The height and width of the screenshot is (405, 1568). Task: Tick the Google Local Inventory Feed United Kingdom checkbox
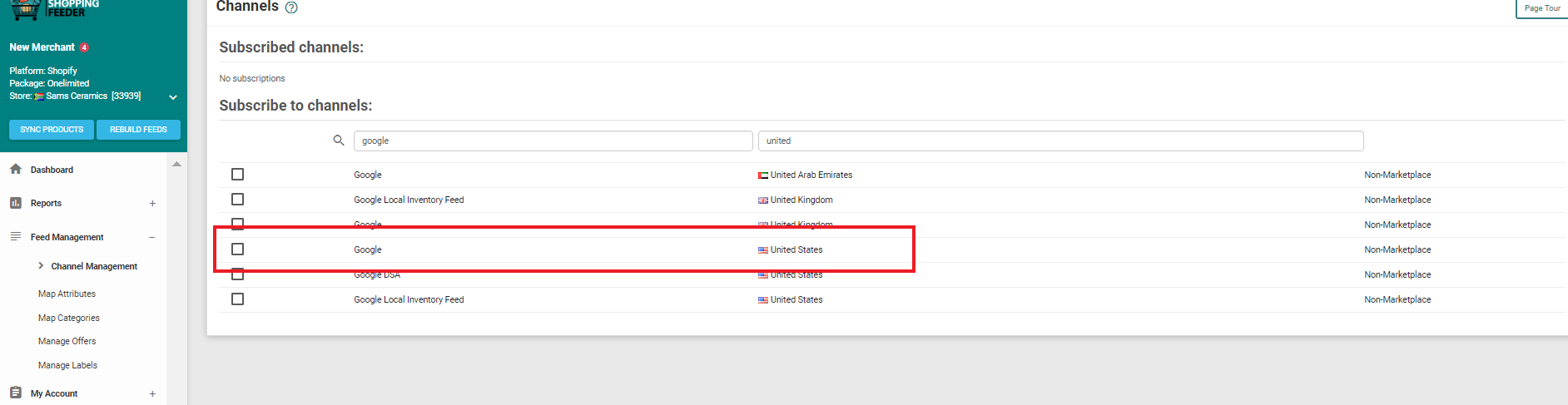click(x=237, y=200)
